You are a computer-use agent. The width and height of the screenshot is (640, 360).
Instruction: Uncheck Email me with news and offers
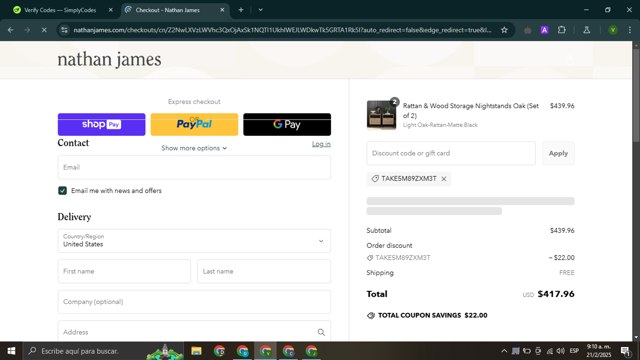[62, 191]
